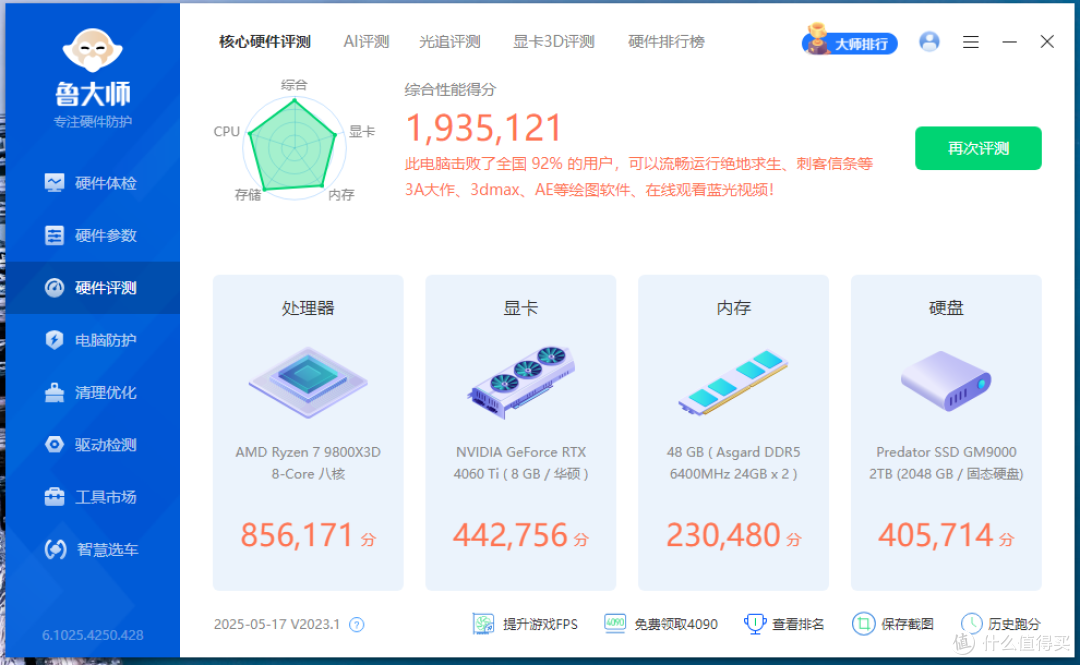Click the 硬件评测 gauge icon

pyautogui.click(x=54, y=287)
